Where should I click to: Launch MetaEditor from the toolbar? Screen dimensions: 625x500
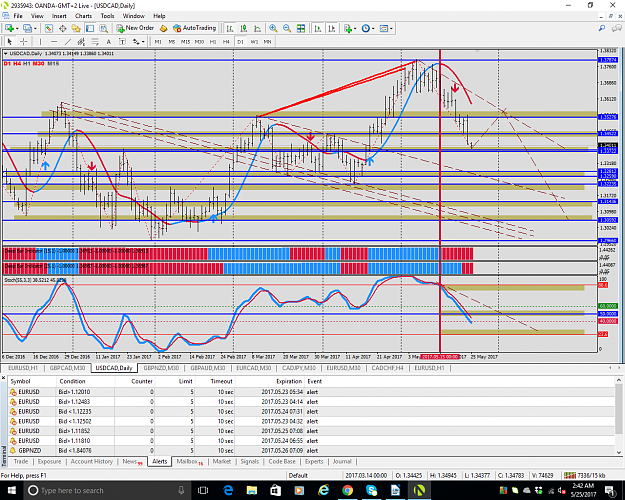pos(163,28)
